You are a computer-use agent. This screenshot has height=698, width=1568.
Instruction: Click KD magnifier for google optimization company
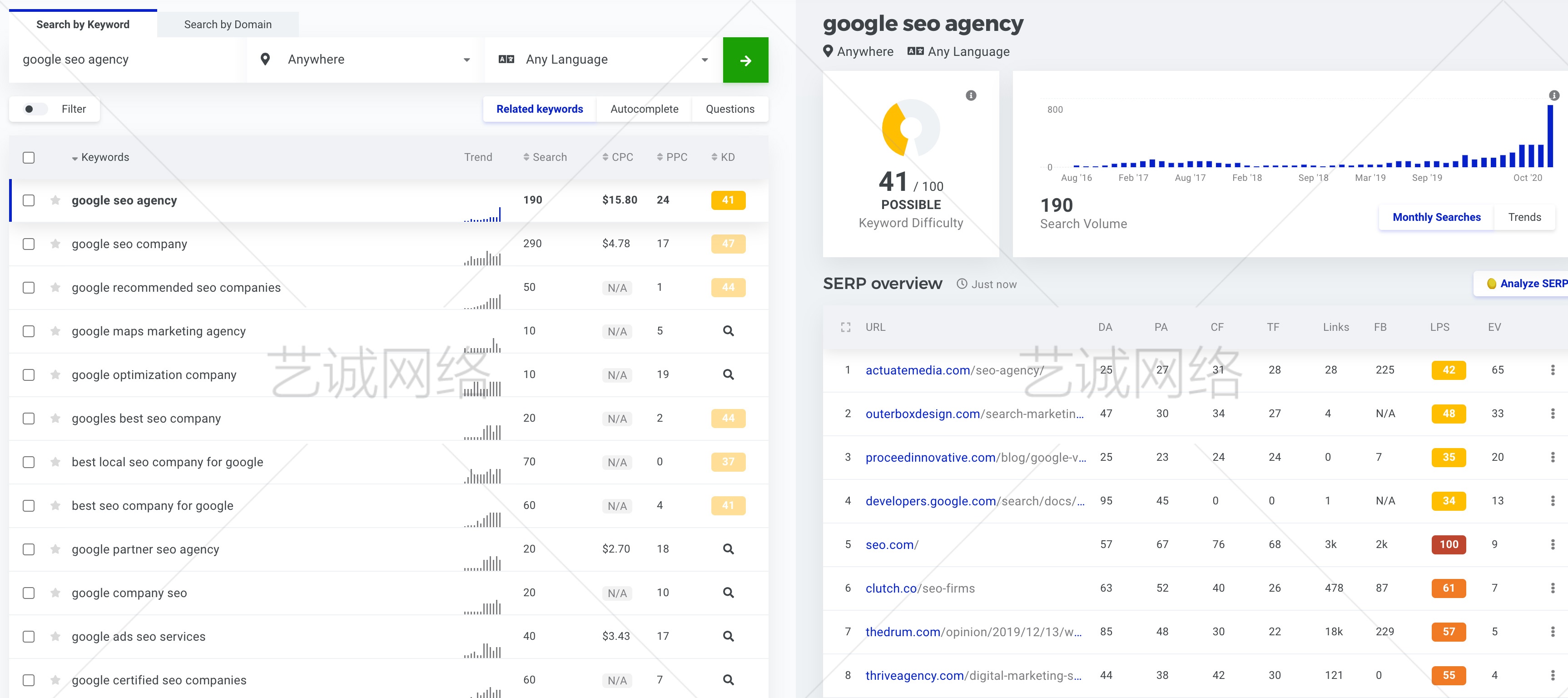728,375
